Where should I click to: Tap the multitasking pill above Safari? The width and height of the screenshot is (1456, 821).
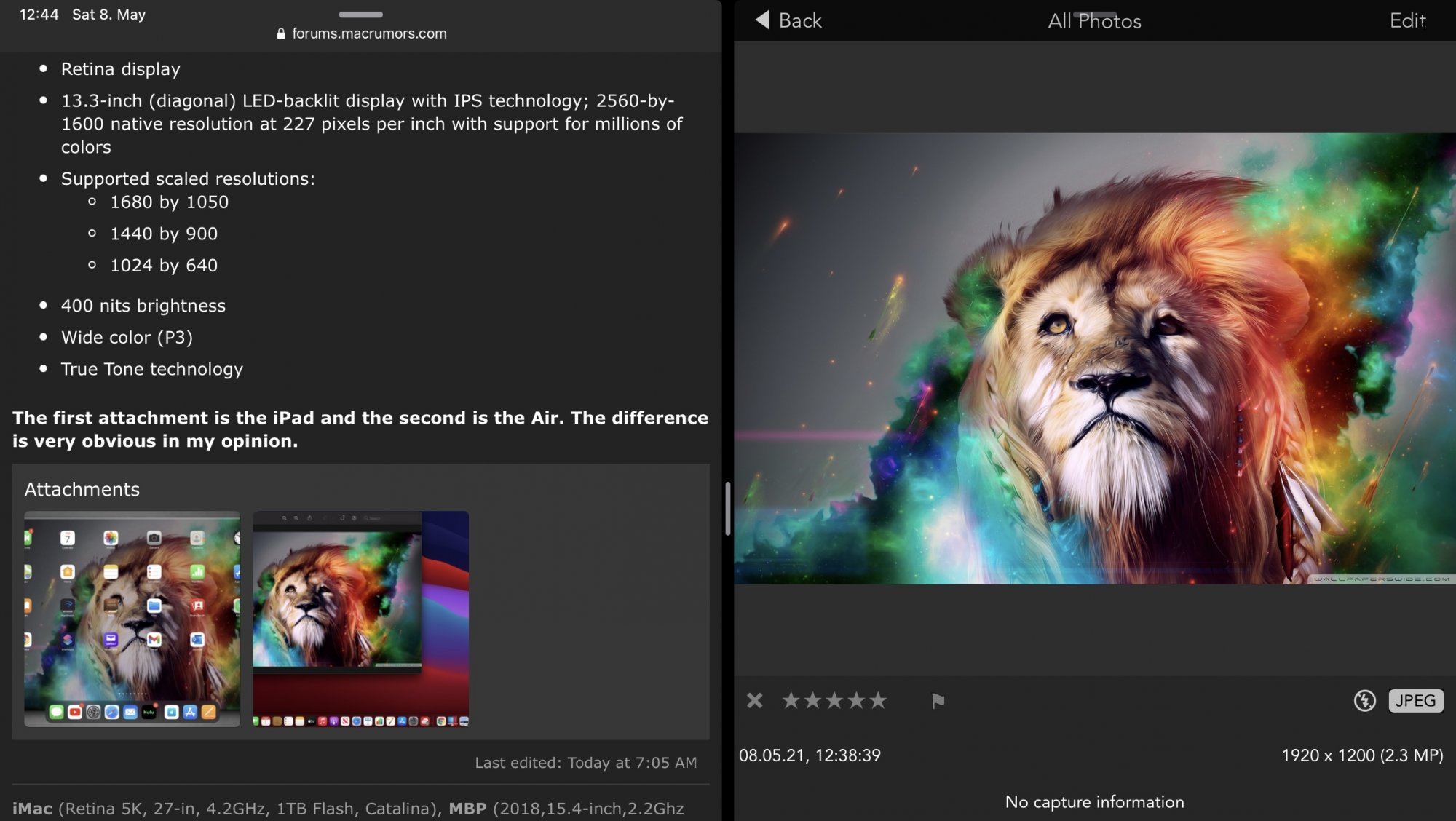(360, 14)
